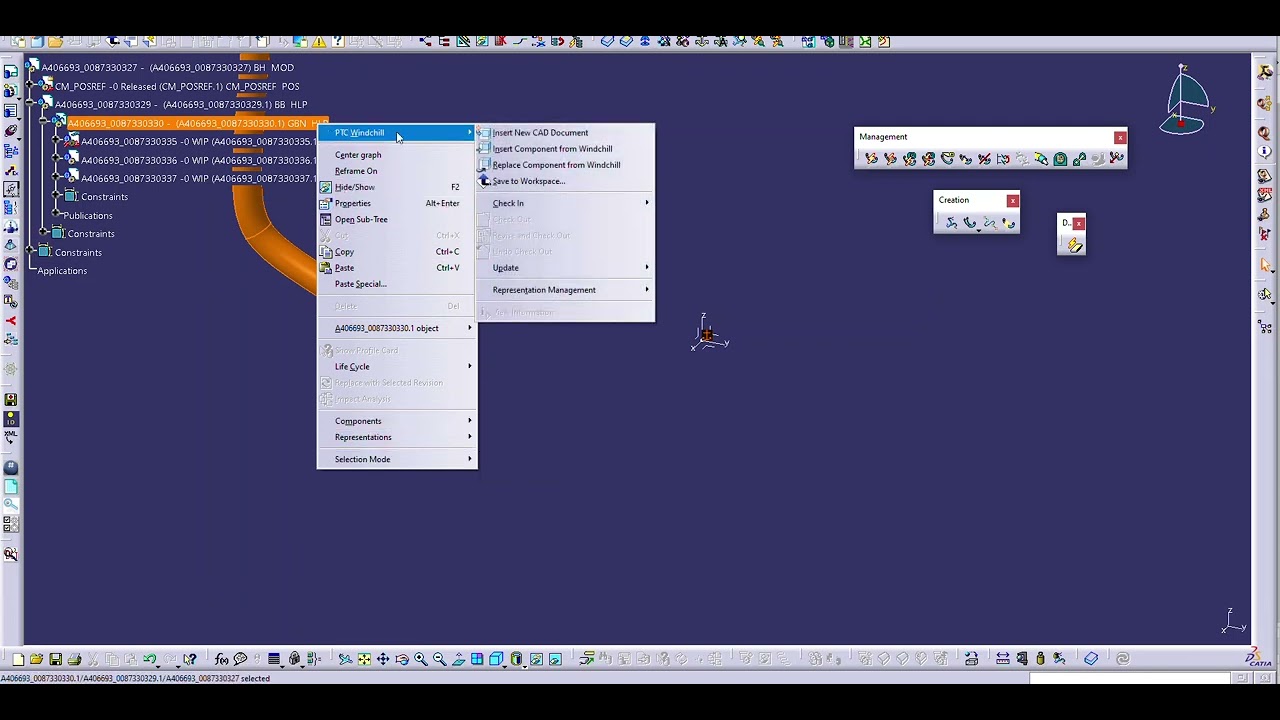This screenshot has width=1280, height=720.
Task: Click the blue catalog book icon
Action: point(1091,659)
